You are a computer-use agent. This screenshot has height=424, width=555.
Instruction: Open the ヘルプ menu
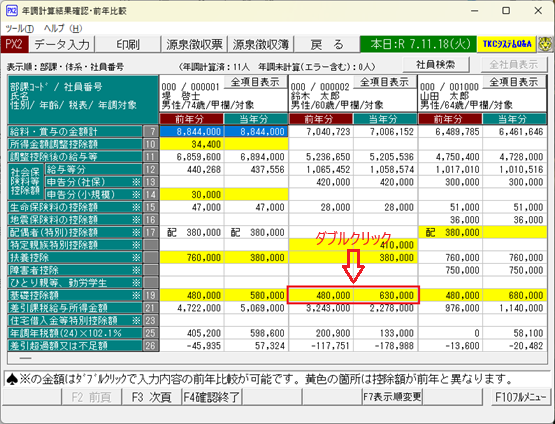[63, 28]
